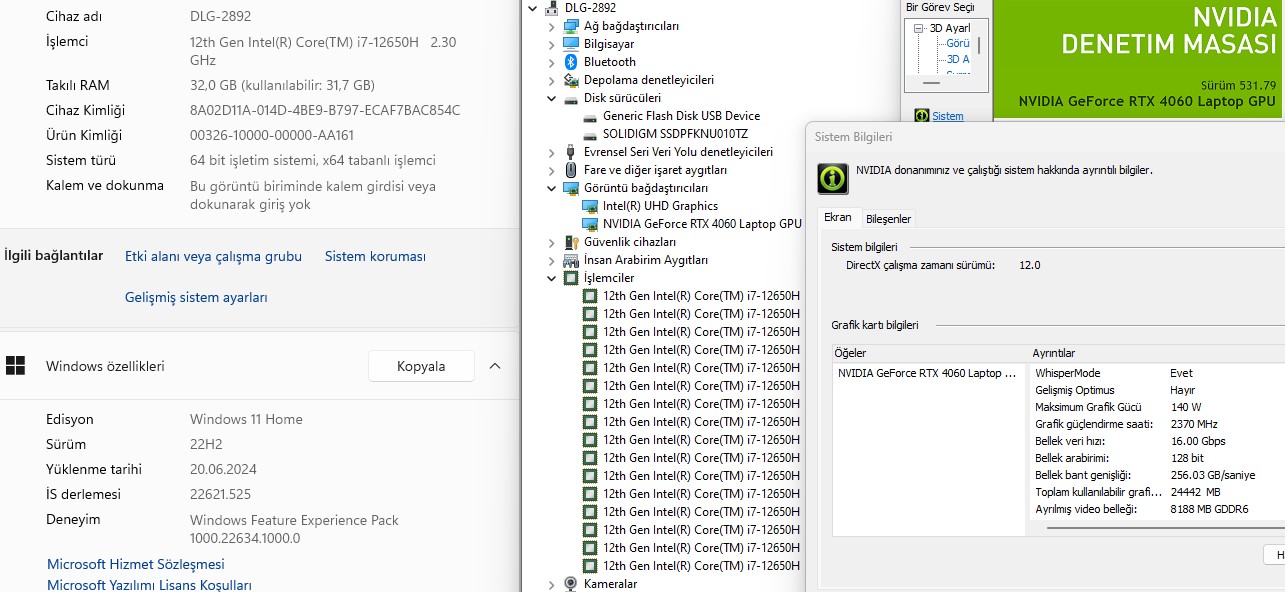Click the Fare ve diğer işaret aygıtları mouse icon
The height and width of the screenshot is (592, 1285).
coord(571,170)
